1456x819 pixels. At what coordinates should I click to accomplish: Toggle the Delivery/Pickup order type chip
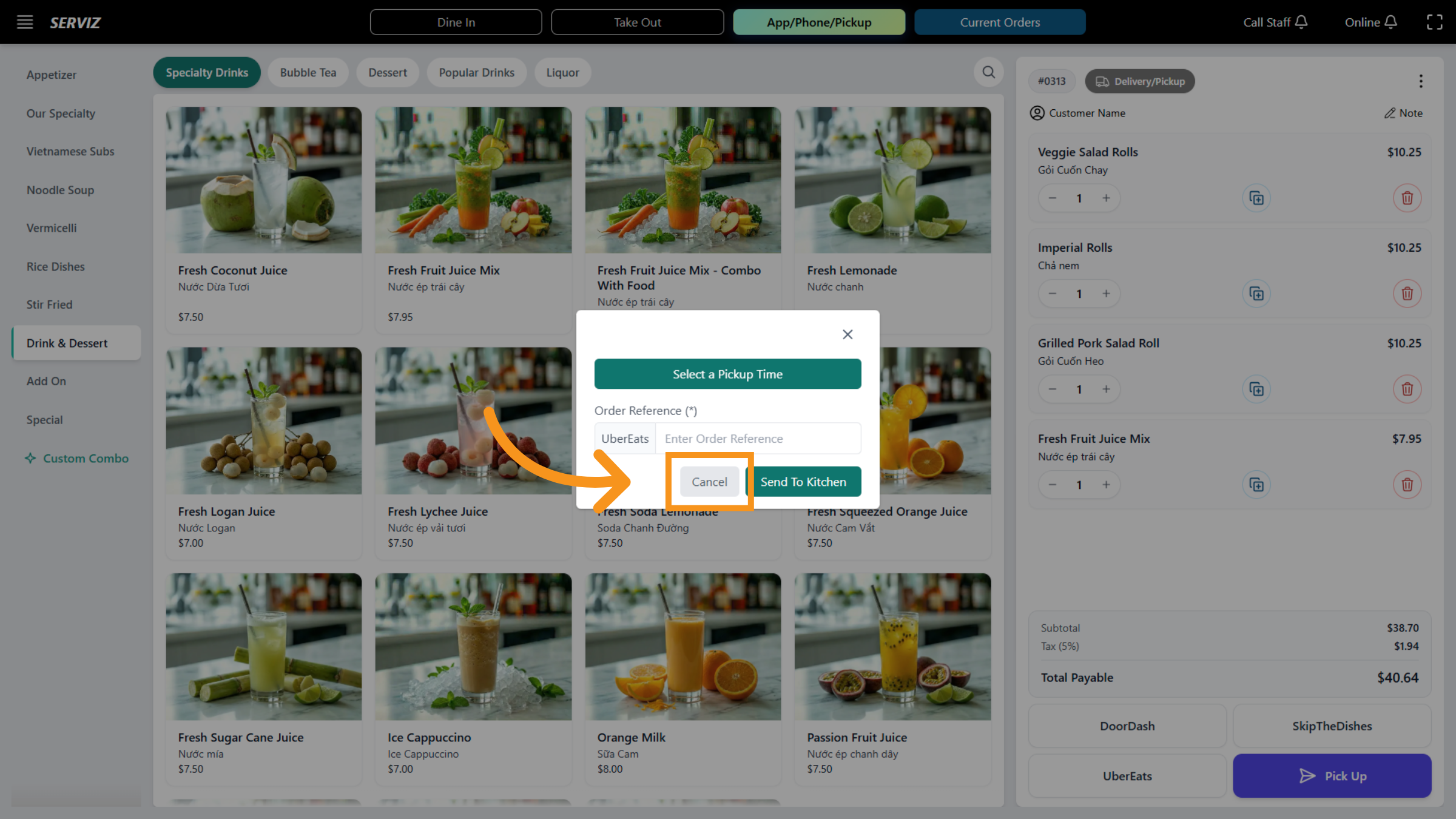[x=1139, y=81]
